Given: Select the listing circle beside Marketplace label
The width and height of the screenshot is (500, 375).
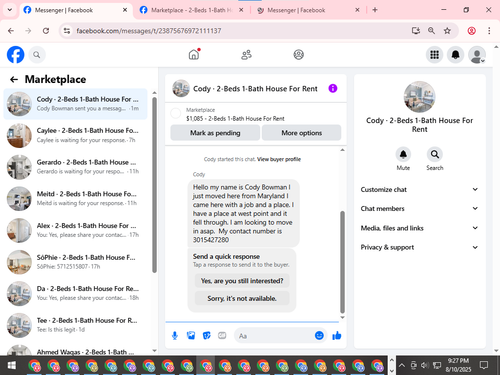Looking at the screenshot, I should [x=176, y=113].
